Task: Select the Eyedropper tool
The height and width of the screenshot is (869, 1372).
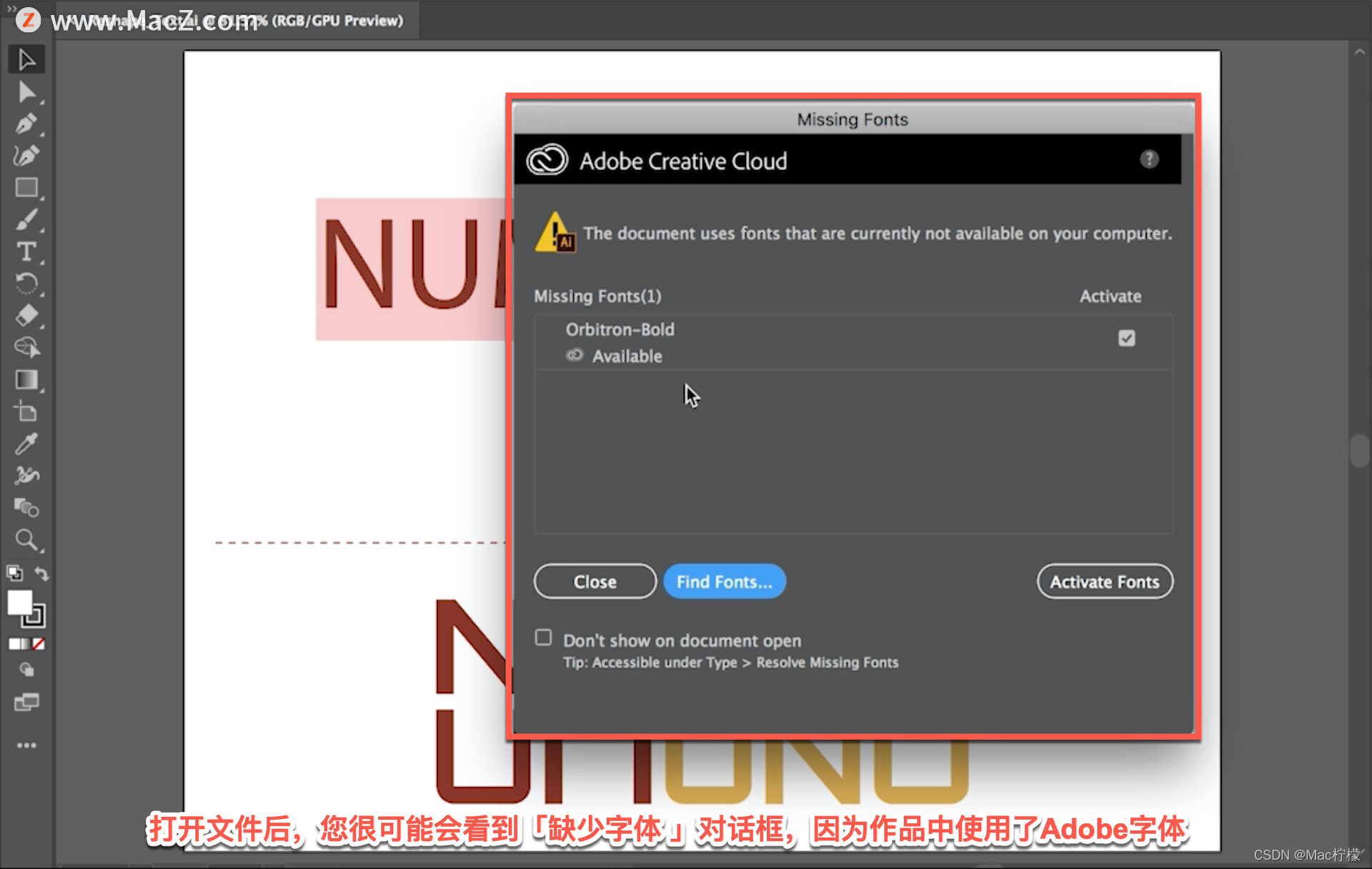Action: tap(26, 444)
